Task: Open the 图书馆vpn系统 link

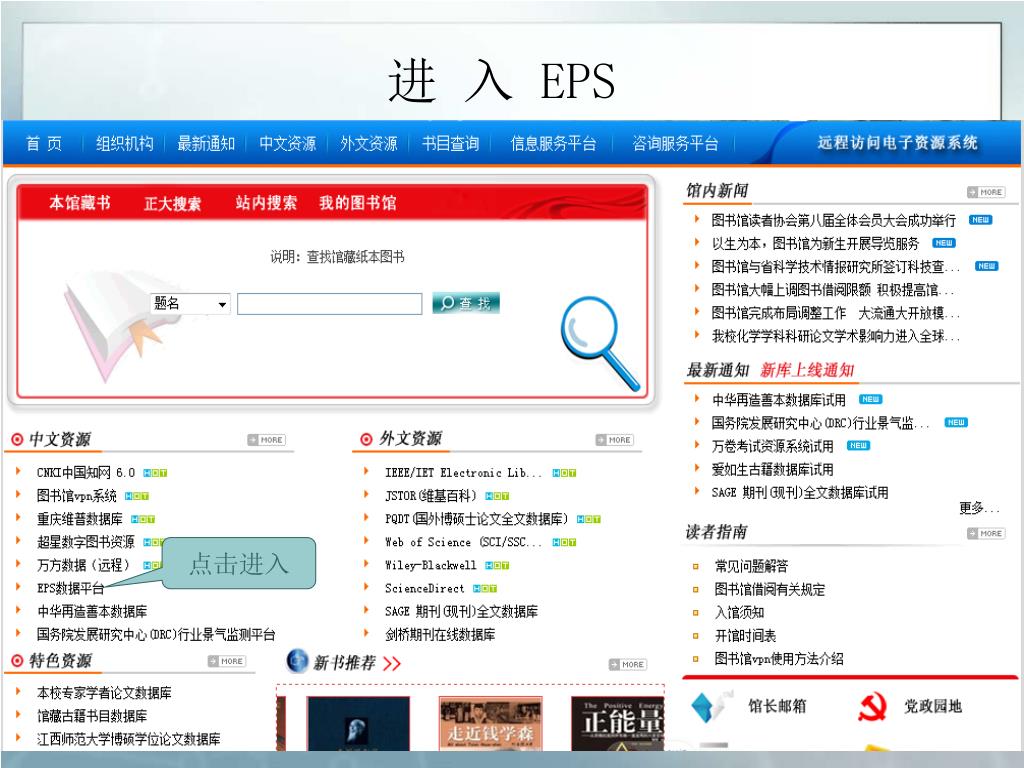Action: pyautogui.click(x=76, y=496)
